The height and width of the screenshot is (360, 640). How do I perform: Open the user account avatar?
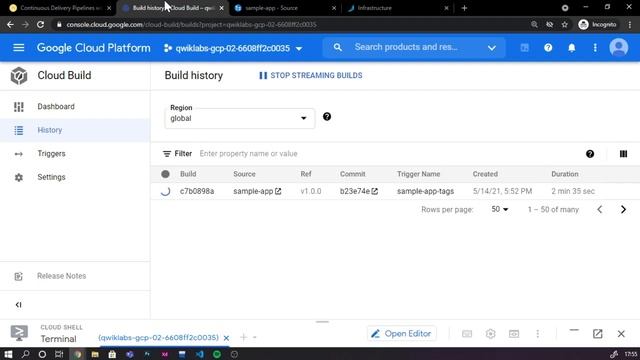[x=619, y=48]
